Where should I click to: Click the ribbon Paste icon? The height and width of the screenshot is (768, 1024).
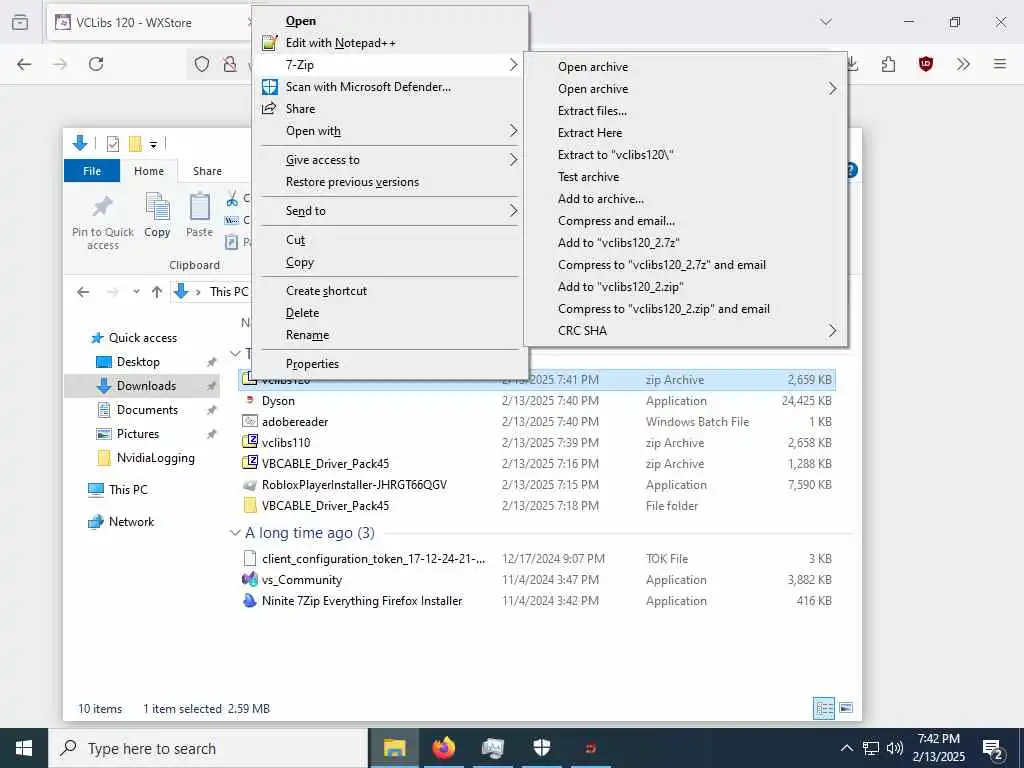(199, 216)
